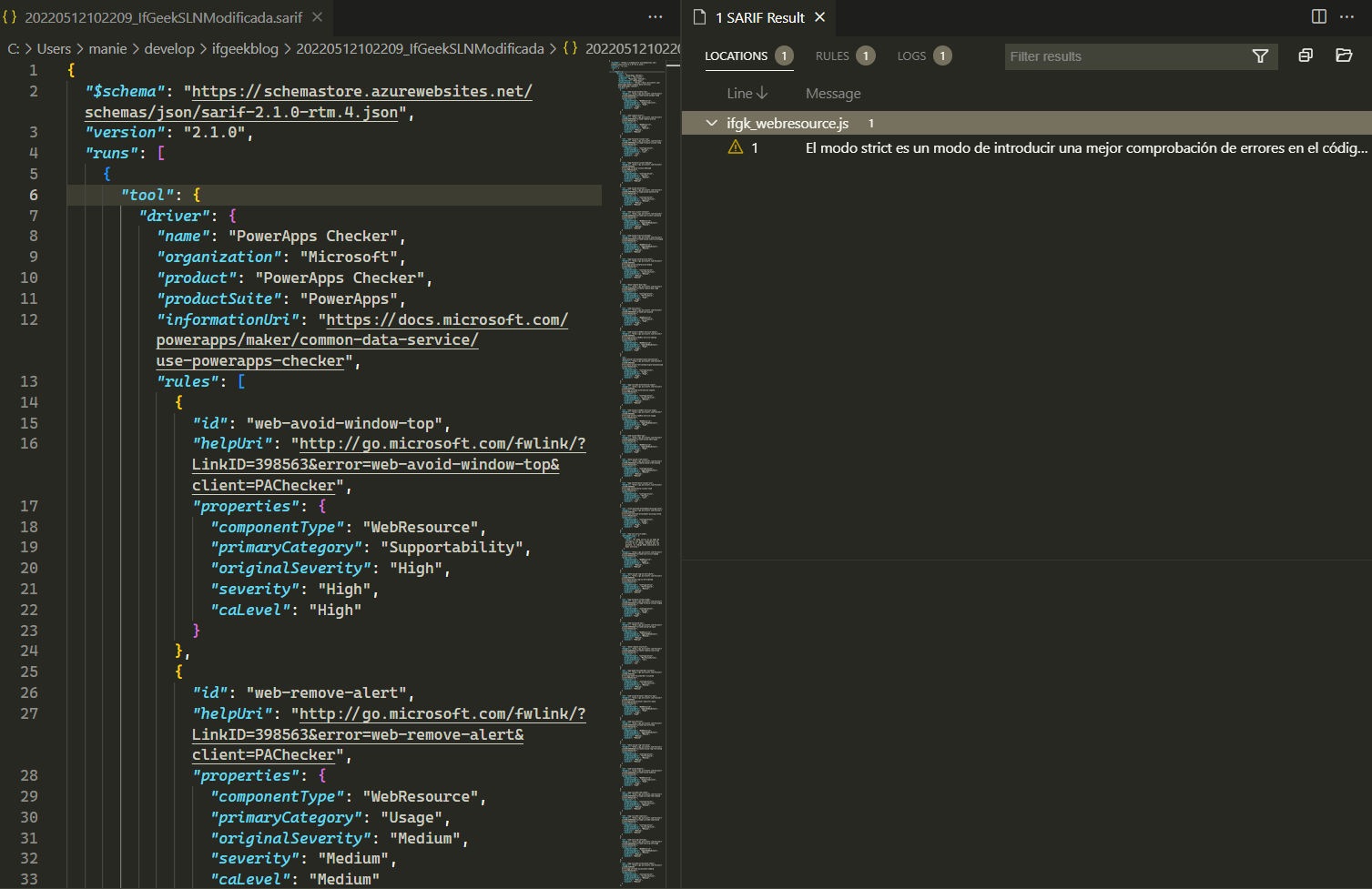
Task: Close the 1 SARIF Result tab
Action: (819, 17)
